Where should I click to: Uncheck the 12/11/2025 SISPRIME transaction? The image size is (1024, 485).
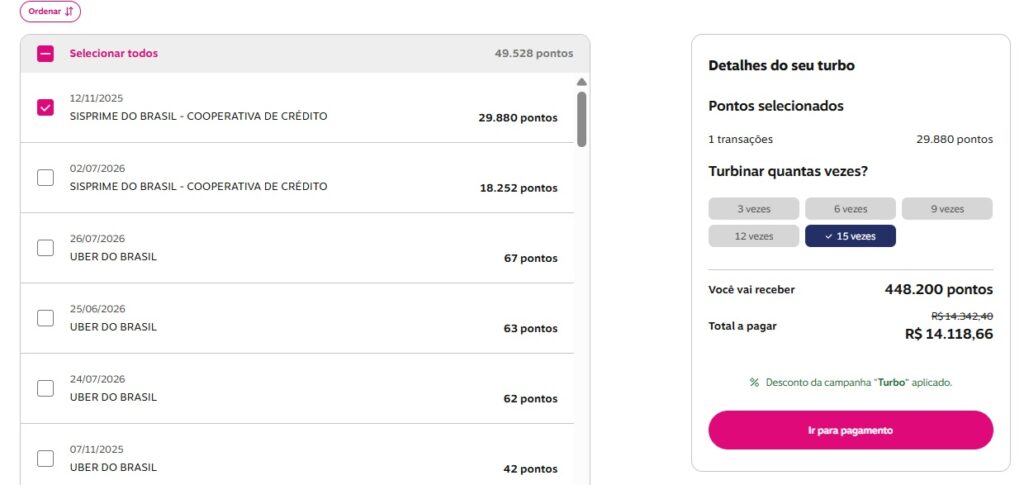tap(45, 107)
